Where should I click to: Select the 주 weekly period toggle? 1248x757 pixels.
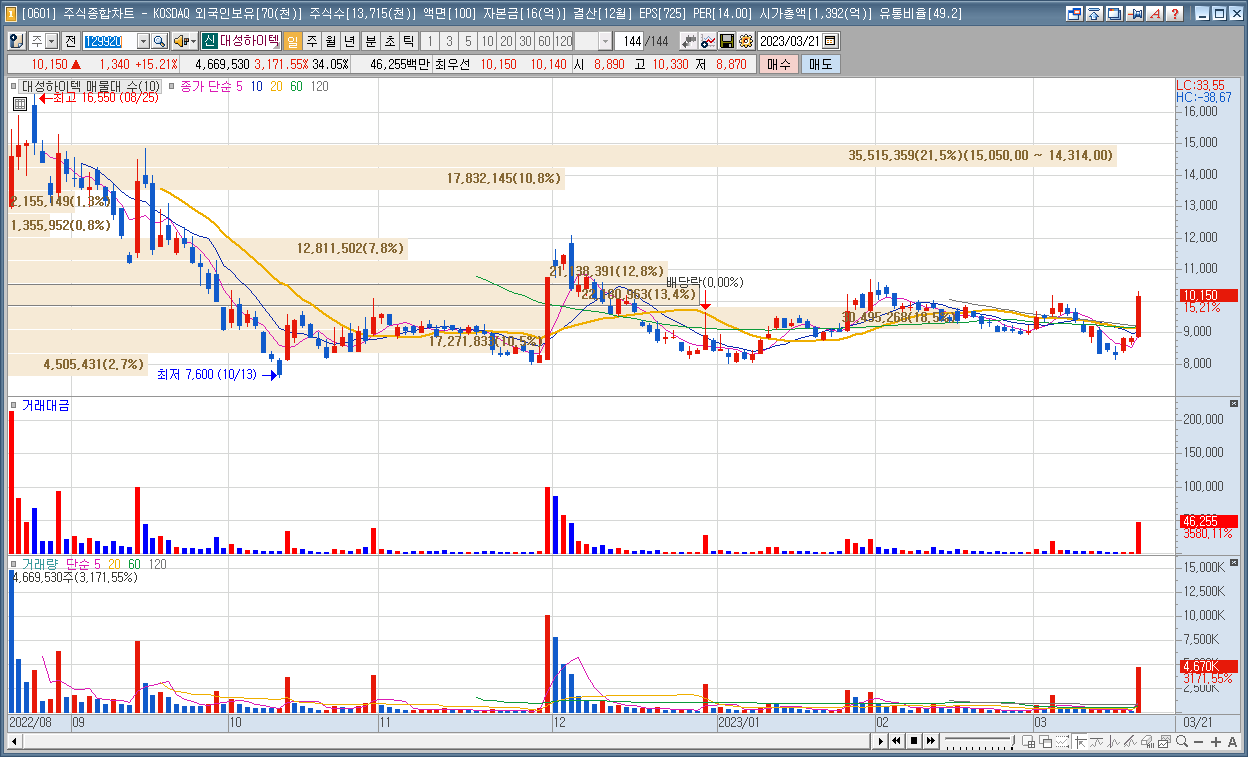(x=312, y=41)
